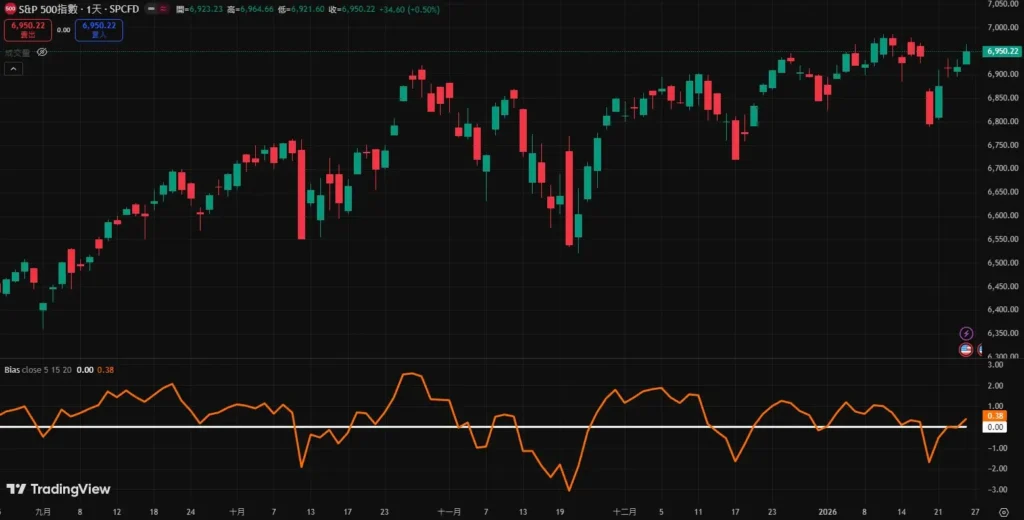Open the 1天 interval selector in title
The height and width of the screenshot is (520, 1024).
pos(95,9)
